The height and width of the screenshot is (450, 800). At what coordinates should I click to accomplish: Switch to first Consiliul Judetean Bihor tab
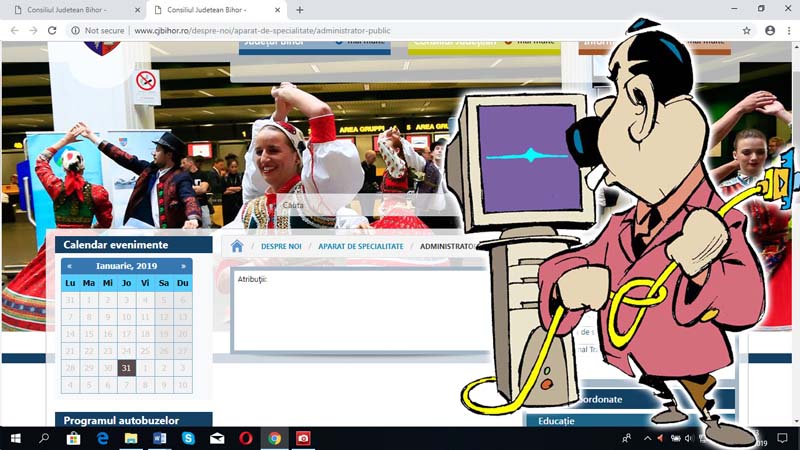[x=71, y=10]
